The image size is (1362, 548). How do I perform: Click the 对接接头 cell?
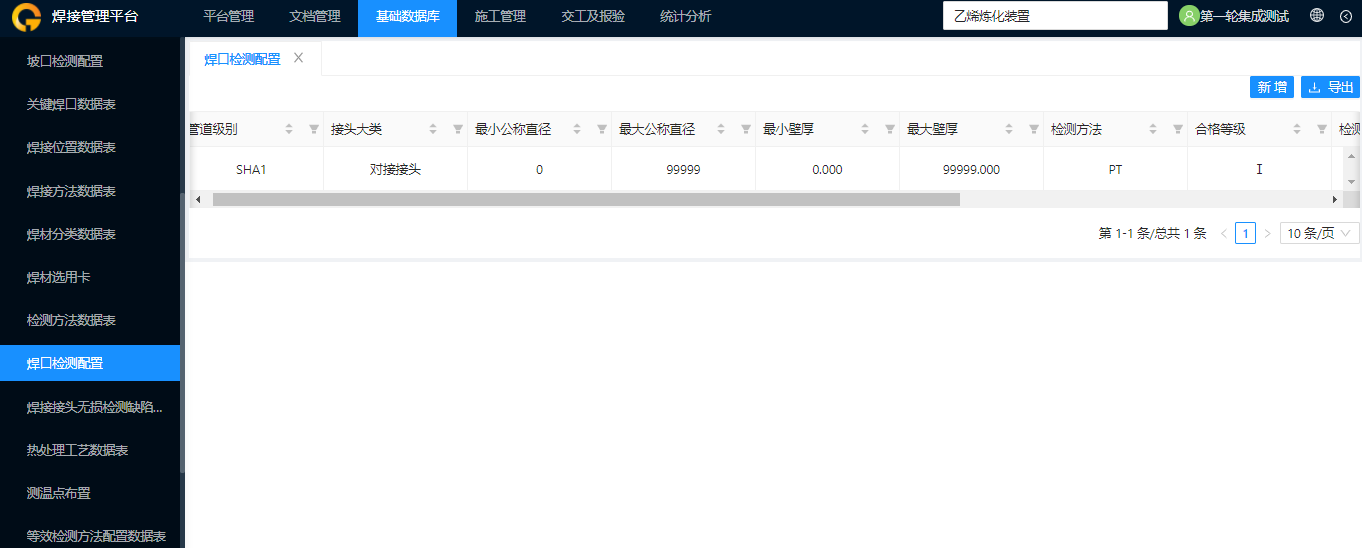[396, 170]
